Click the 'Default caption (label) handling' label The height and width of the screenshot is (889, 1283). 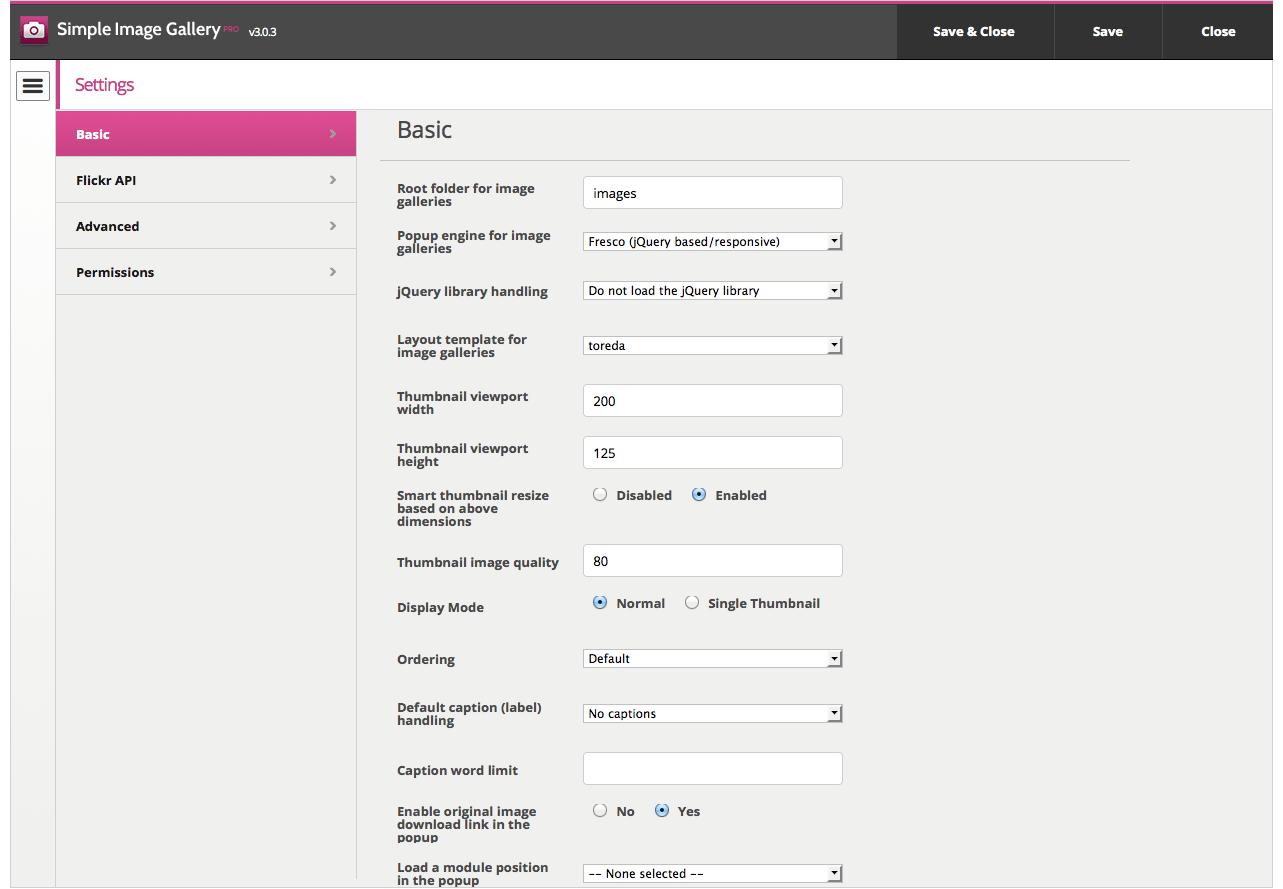click(469, 714)
